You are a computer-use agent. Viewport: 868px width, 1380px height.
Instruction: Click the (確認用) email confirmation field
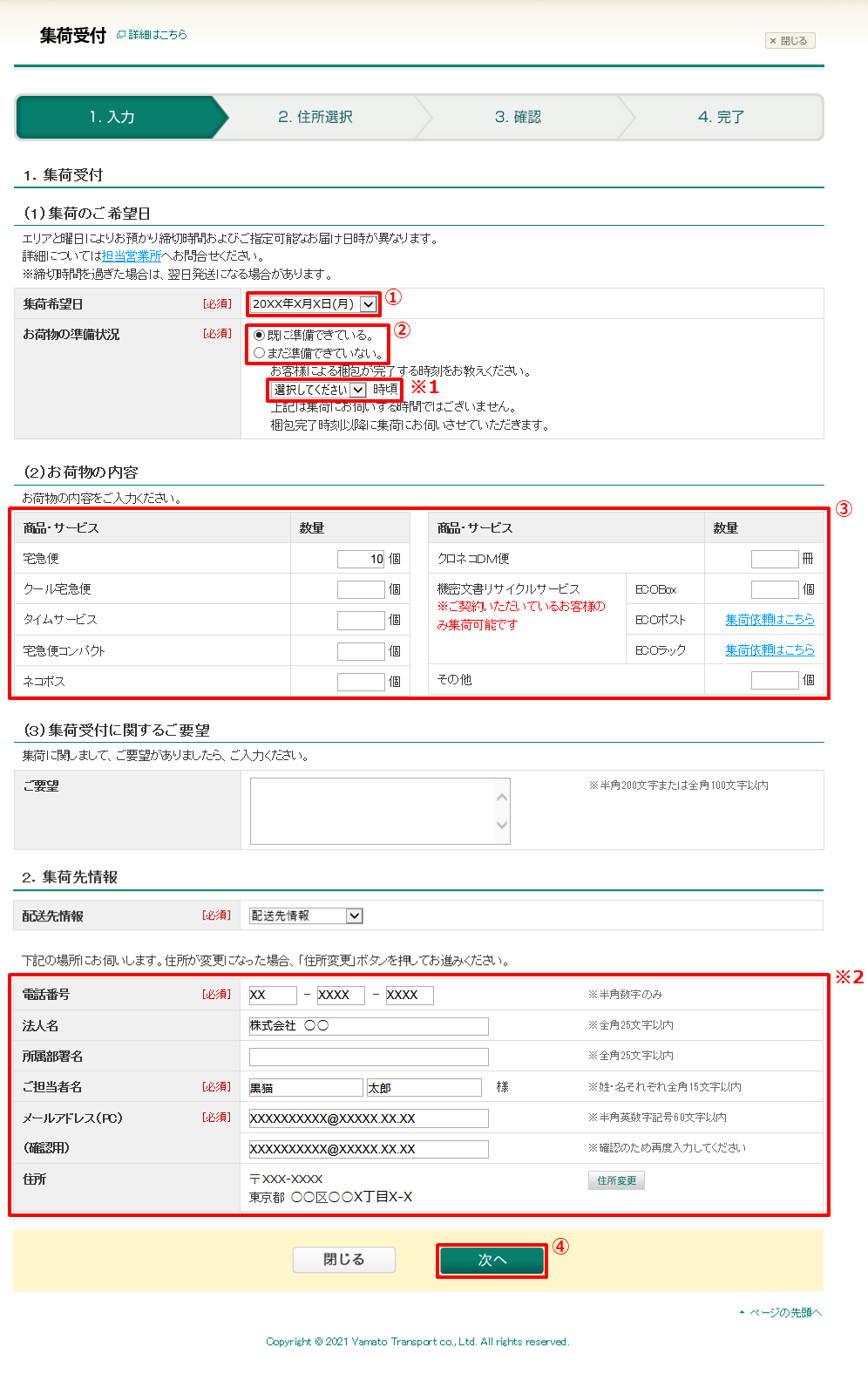(369, 1149)
